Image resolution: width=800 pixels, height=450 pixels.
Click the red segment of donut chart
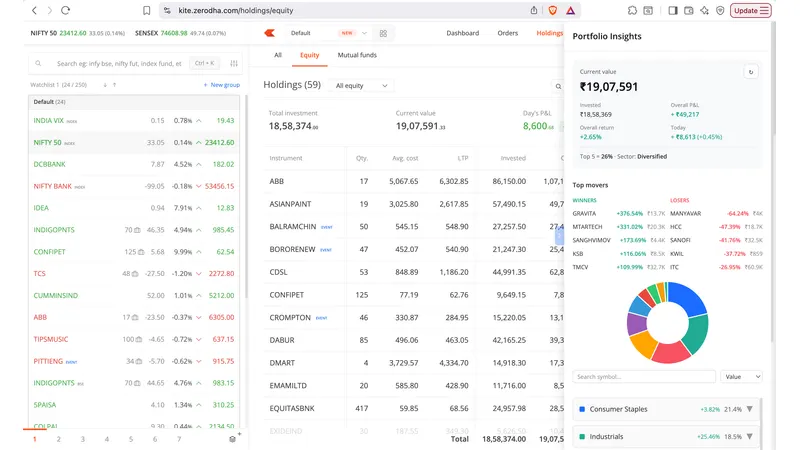pyautogui.click(x=670, y=353)
